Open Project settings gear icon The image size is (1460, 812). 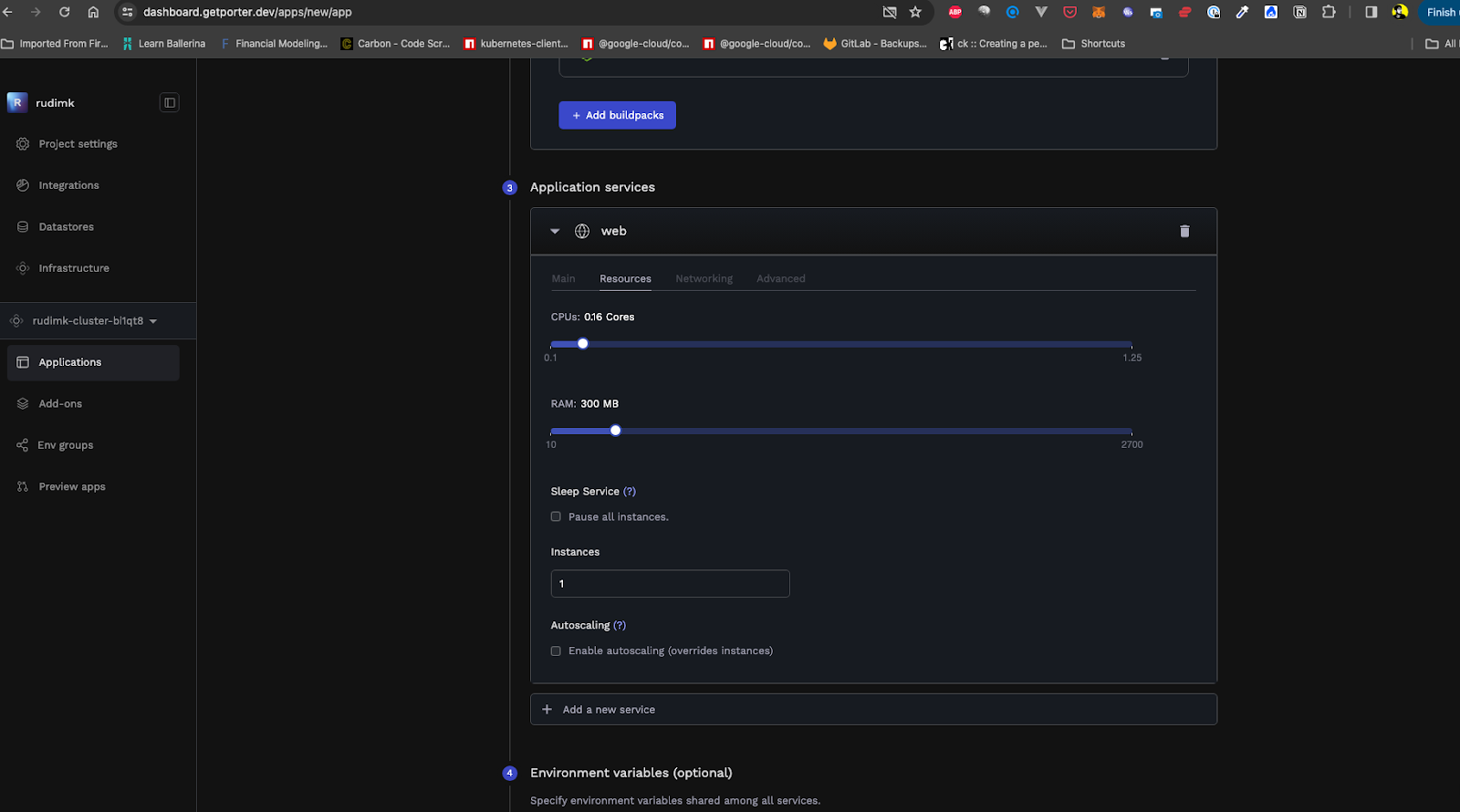pos(23,144)
